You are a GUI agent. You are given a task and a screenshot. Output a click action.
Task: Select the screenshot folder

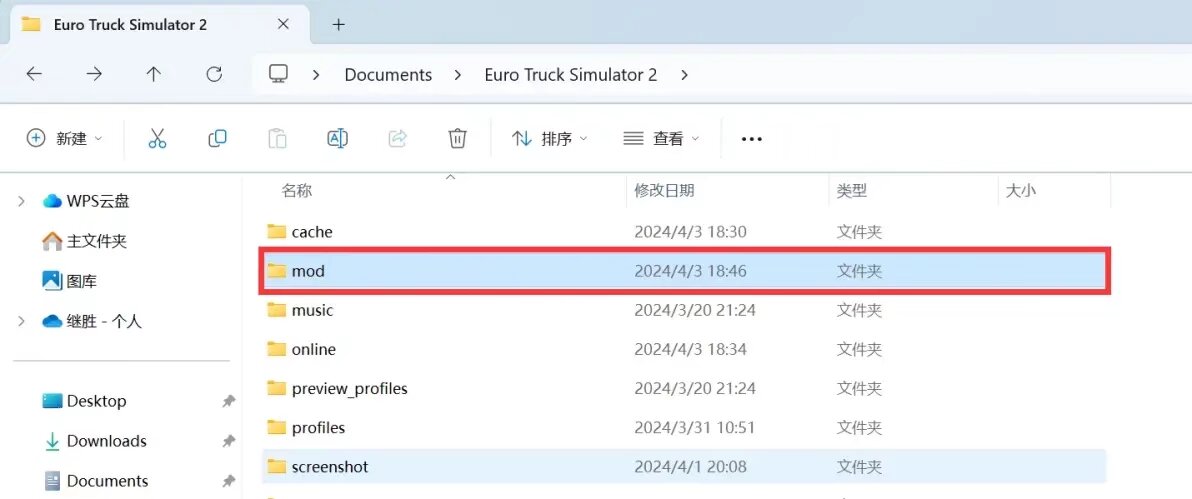click(x=684, y=466)
